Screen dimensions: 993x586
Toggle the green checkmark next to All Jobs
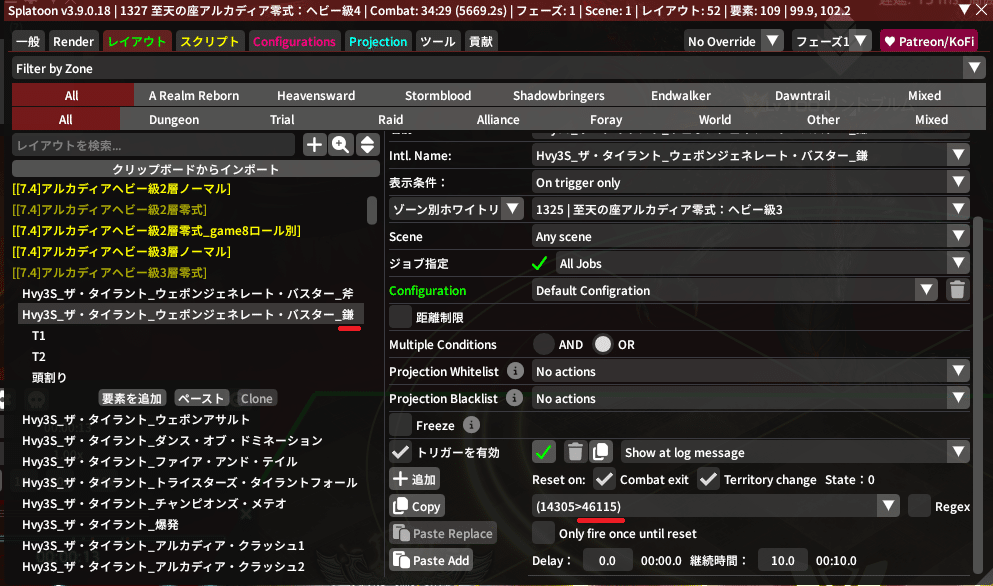coord(540,264)
